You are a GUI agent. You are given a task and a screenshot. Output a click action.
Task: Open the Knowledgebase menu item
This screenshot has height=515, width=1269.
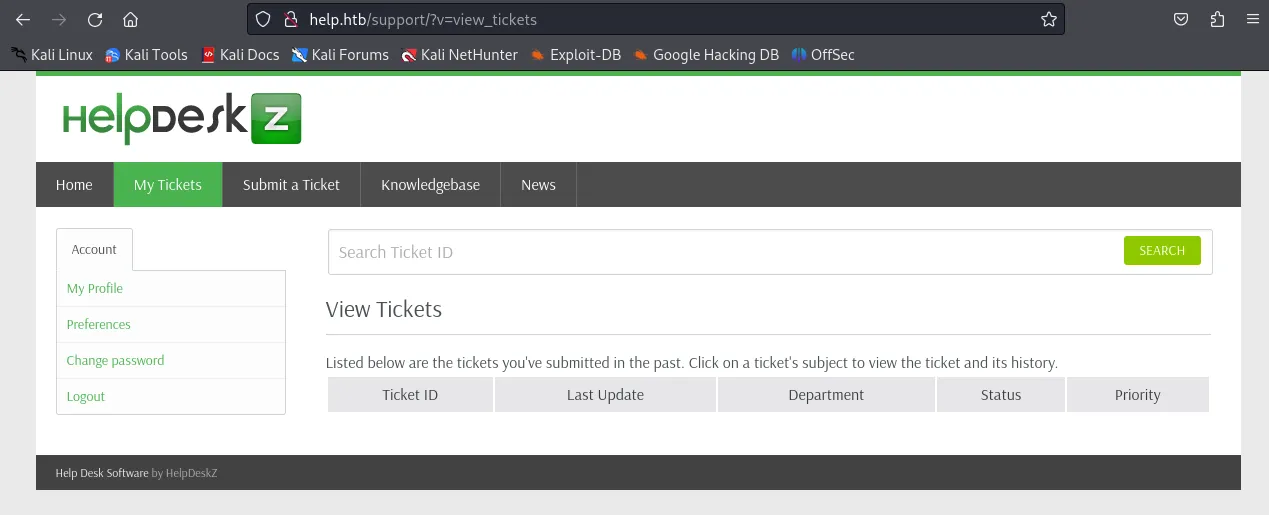pyautogui.click(x=430, y=185)
